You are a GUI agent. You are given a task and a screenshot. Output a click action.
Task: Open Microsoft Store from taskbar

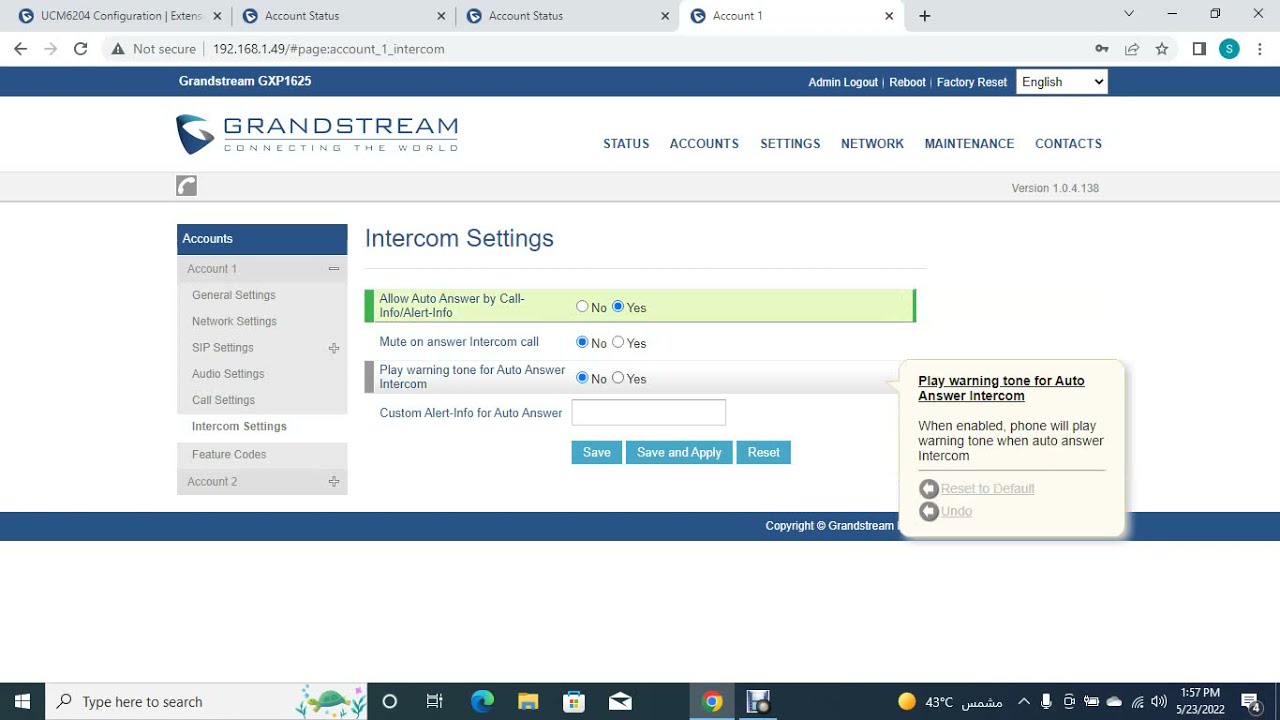point(574,701)
